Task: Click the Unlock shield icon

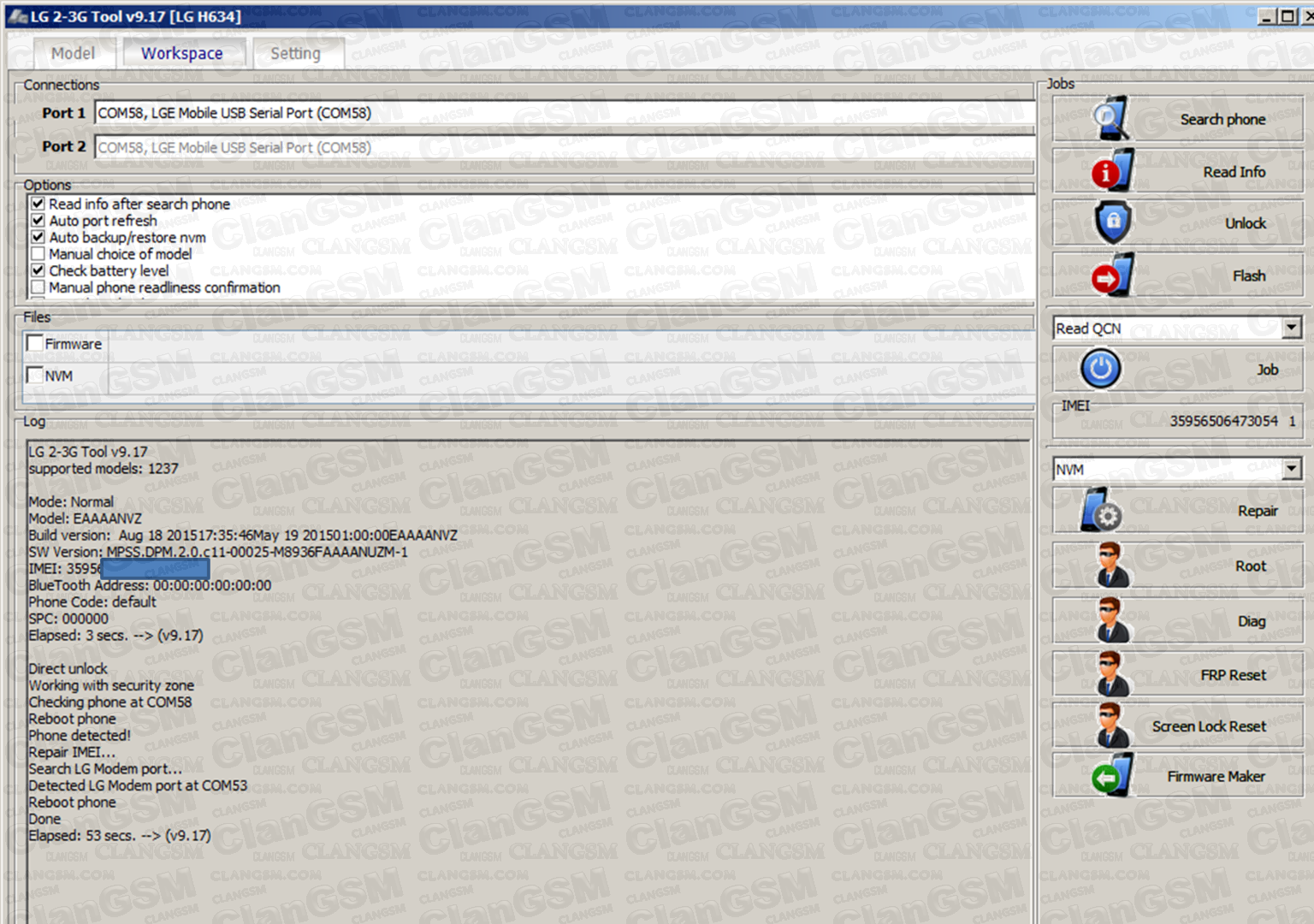Action: click(x=1113, y=222)
